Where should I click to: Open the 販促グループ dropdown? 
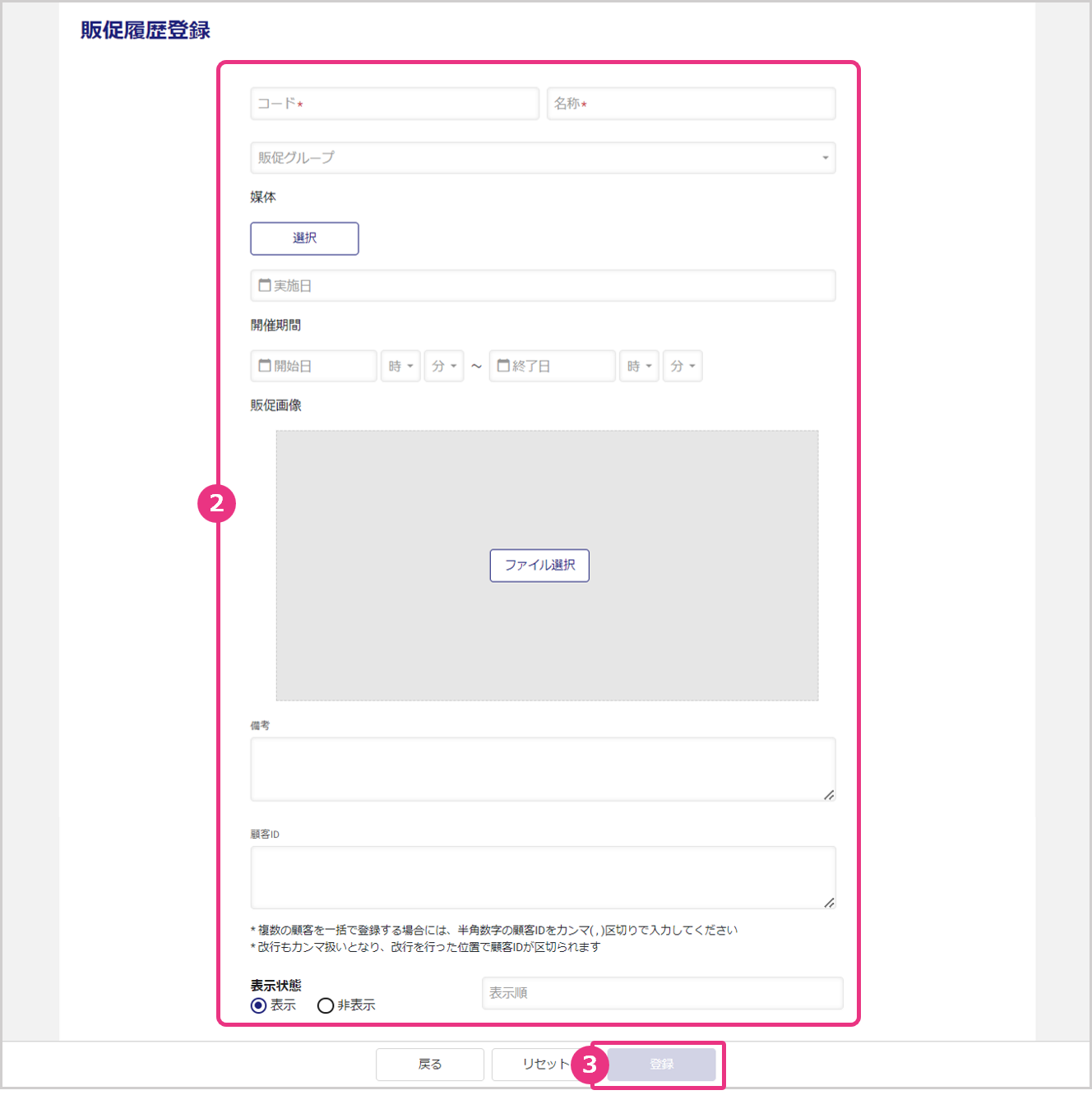pyautogui.click(x=543, y=158)
